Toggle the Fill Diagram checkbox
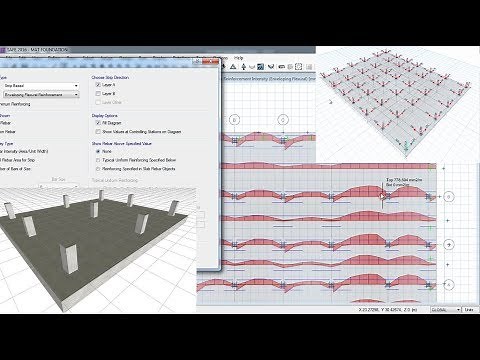This screenshot has width=480, height=360. point(98,123)
